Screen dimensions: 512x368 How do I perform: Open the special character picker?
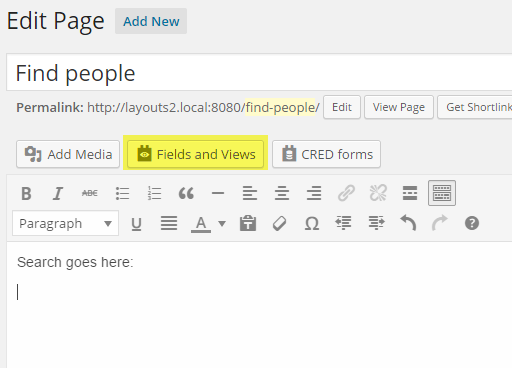pos(312,224)
